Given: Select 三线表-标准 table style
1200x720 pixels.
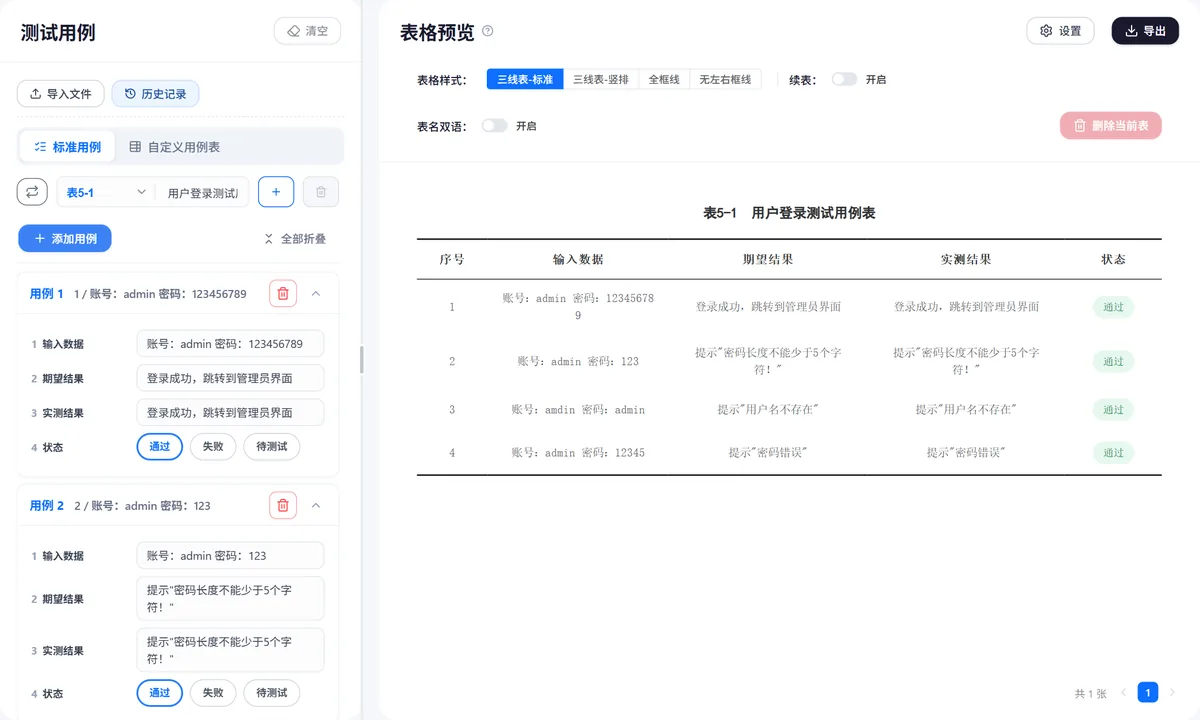Looking at the screenshot, I should (x=525, y=79).
